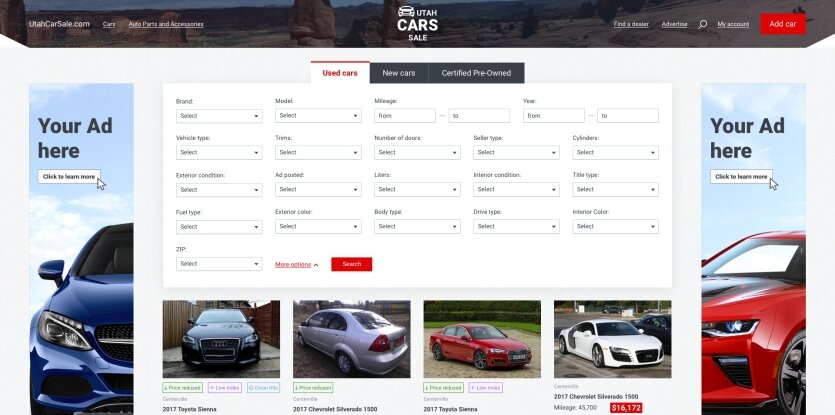Focus the Mileage from field

[x=405, y=116]
